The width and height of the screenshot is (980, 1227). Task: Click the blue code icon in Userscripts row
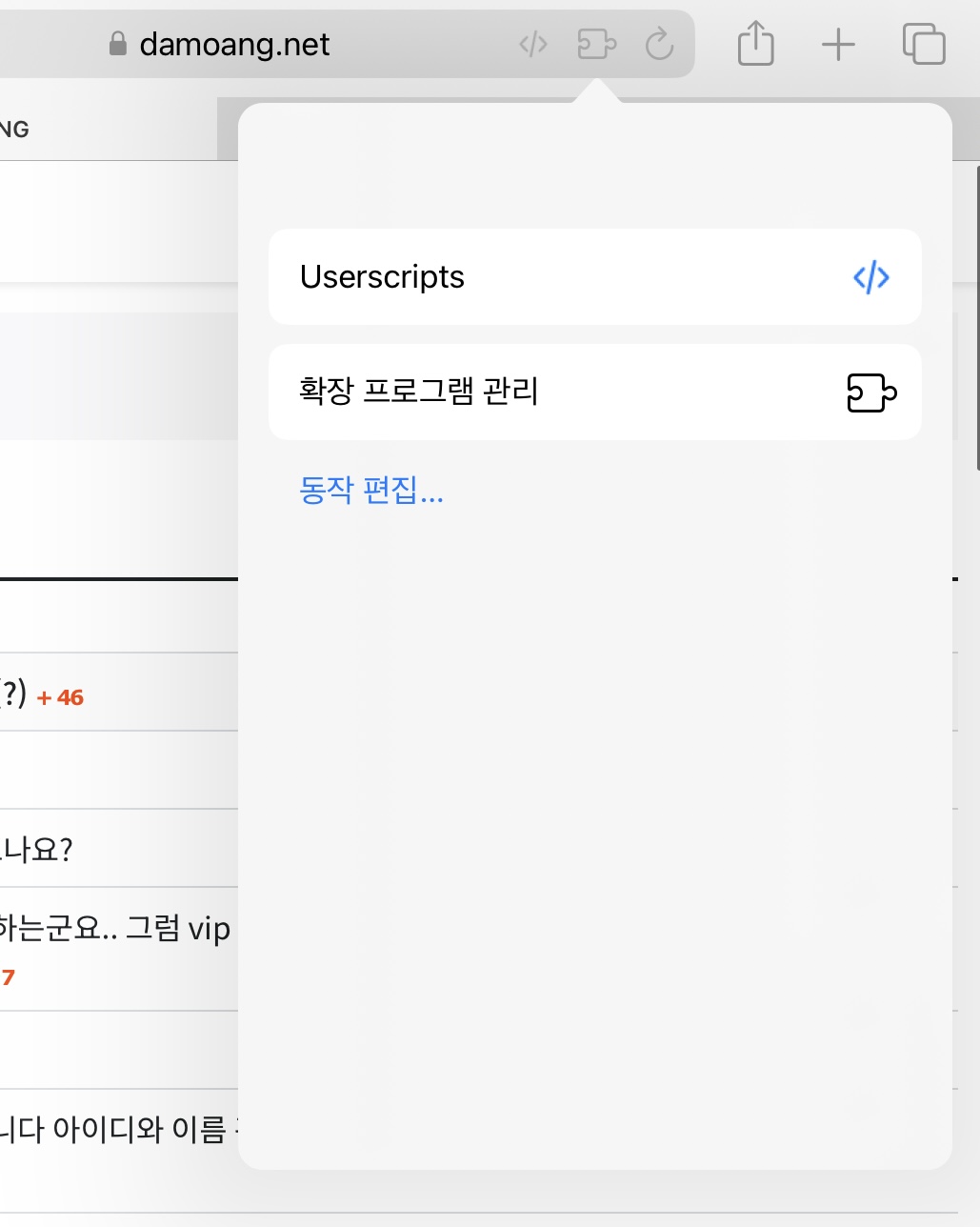pyautogui.click(x=871, y=277)
